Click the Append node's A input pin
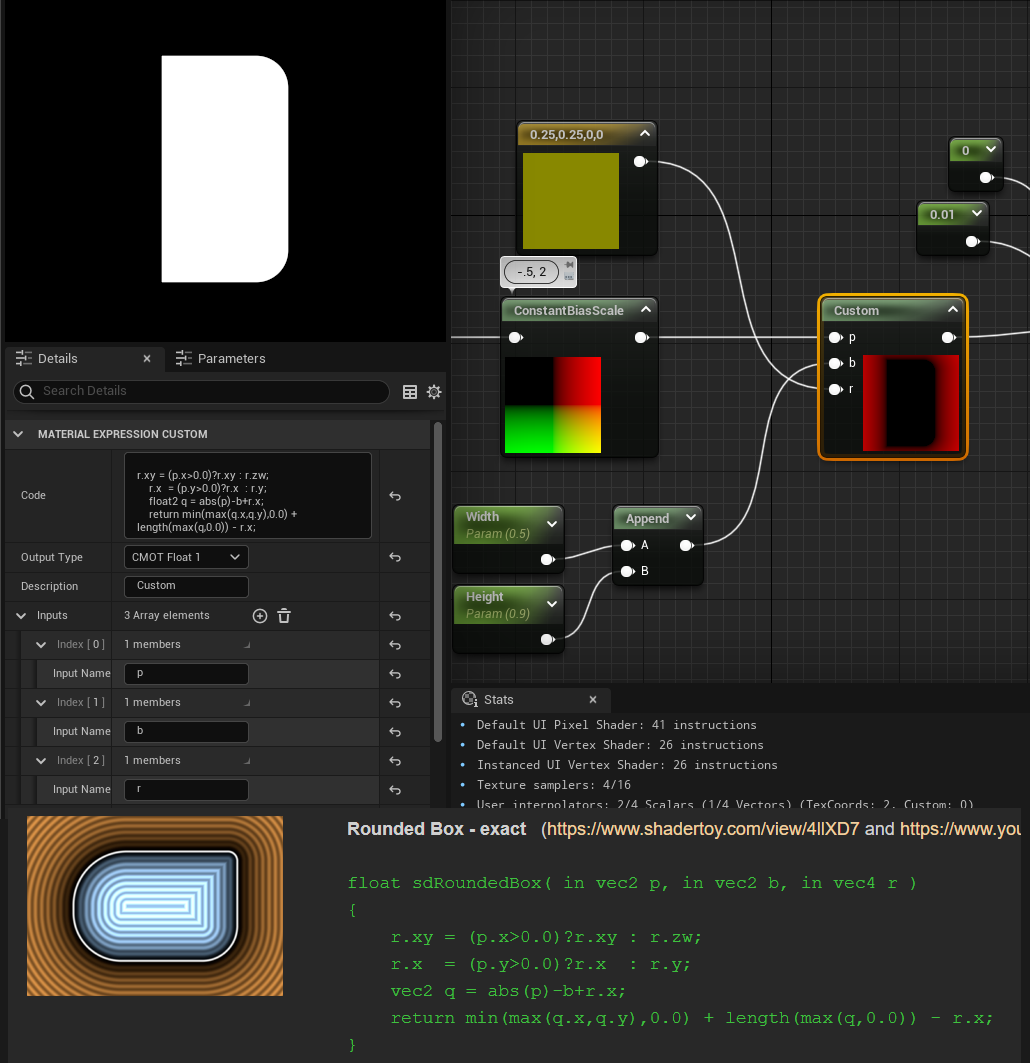 tap(628, 545)
